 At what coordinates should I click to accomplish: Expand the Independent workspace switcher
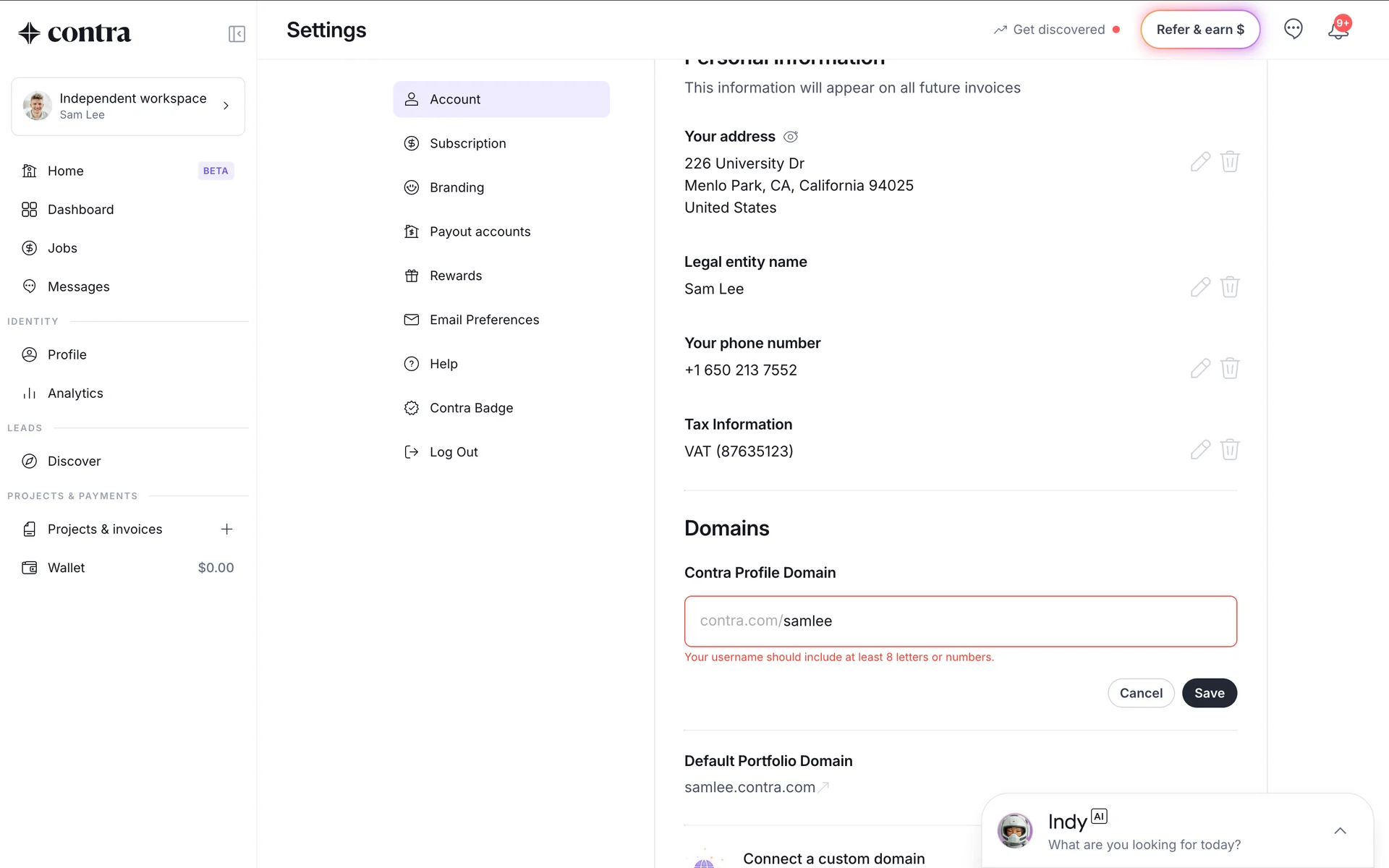pyautogui.click(x=128, y=106)
